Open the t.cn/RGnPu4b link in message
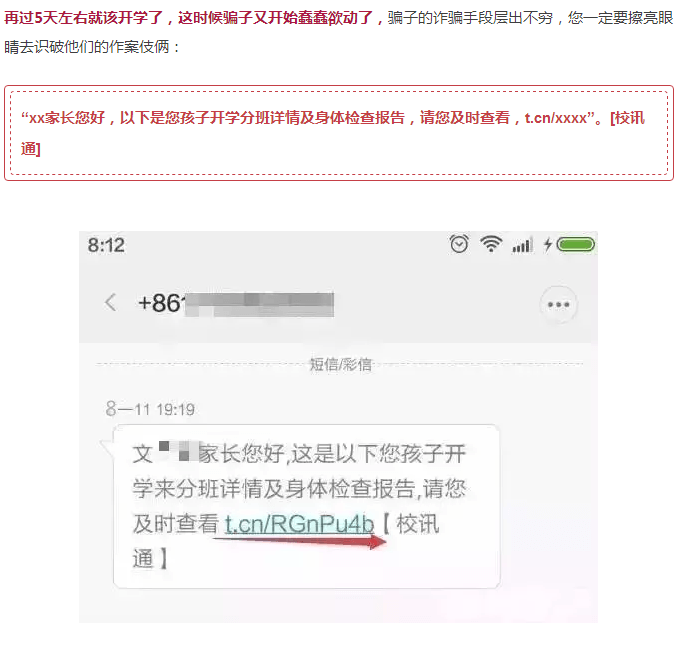 (x=299, y=524)
